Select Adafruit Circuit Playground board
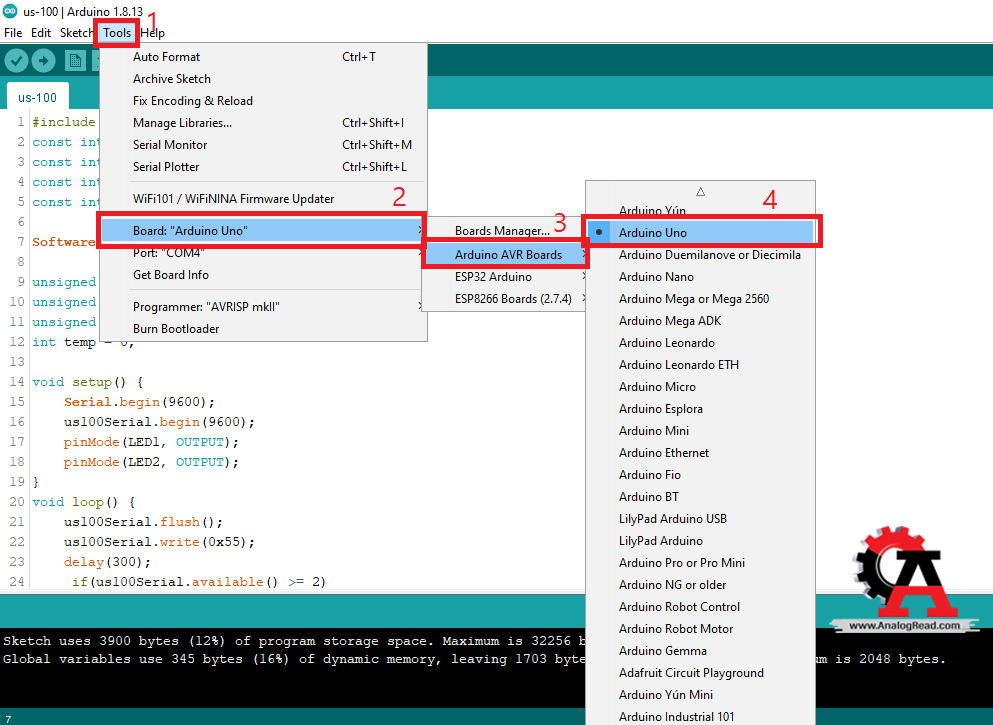This screenshot has width=993, height=725. [x=700, y=673]
